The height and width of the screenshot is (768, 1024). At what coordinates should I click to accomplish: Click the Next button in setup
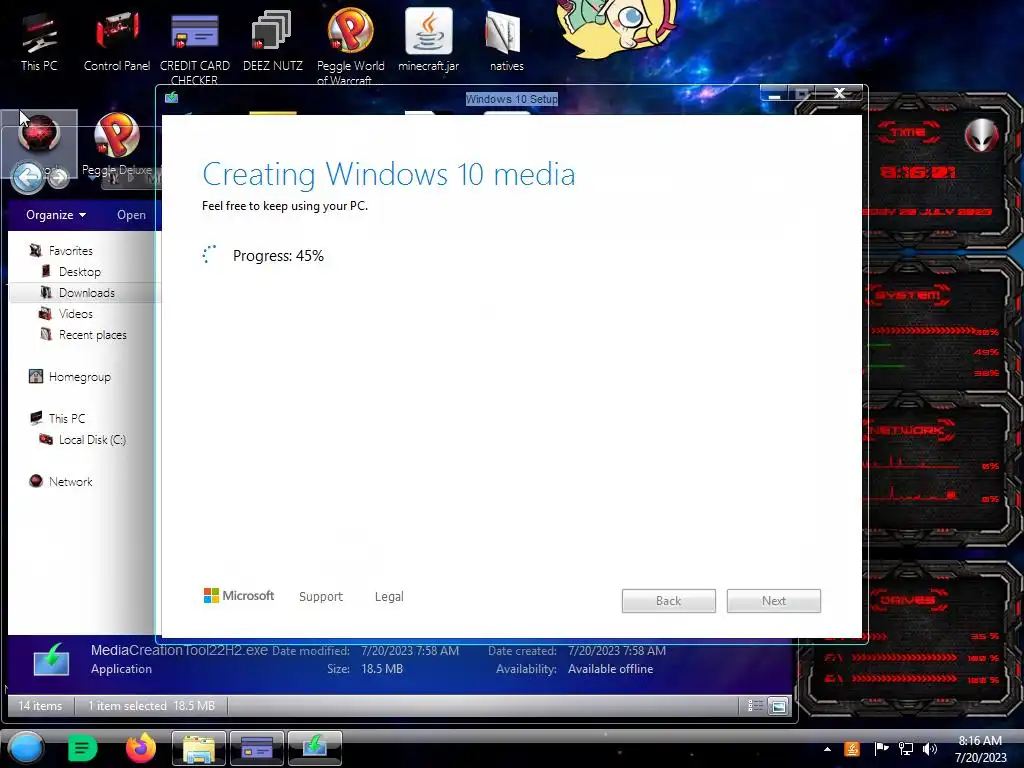[x=774, y=601]
